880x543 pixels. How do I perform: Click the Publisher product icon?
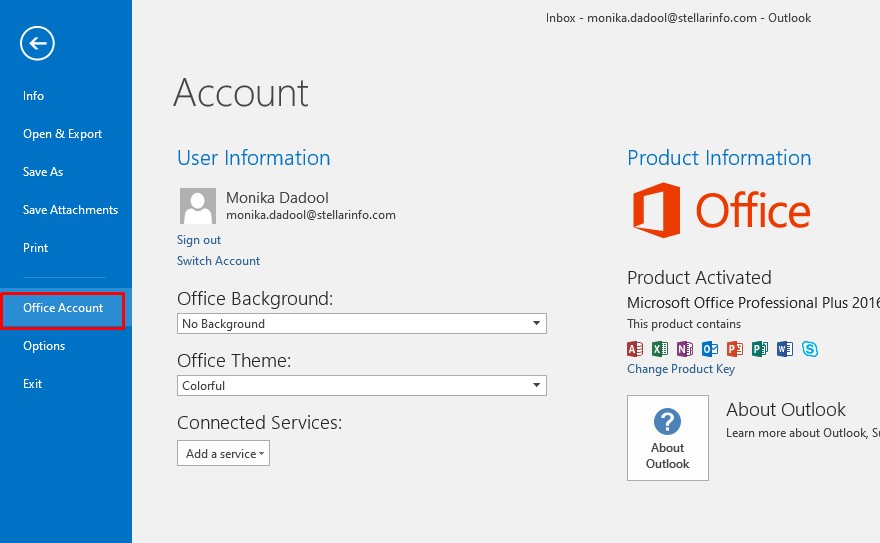tap(760, 349)
